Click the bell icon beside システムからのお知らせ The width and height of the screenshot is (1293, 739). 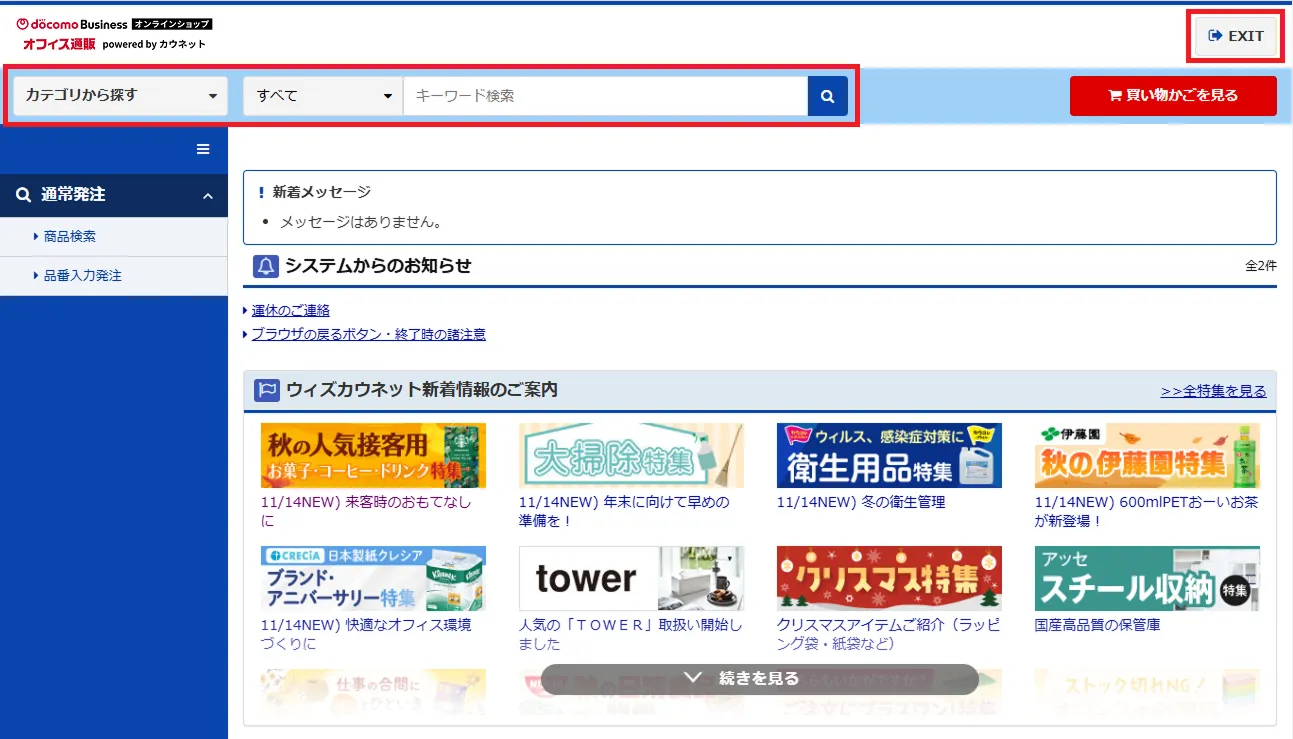click(266, 266)
